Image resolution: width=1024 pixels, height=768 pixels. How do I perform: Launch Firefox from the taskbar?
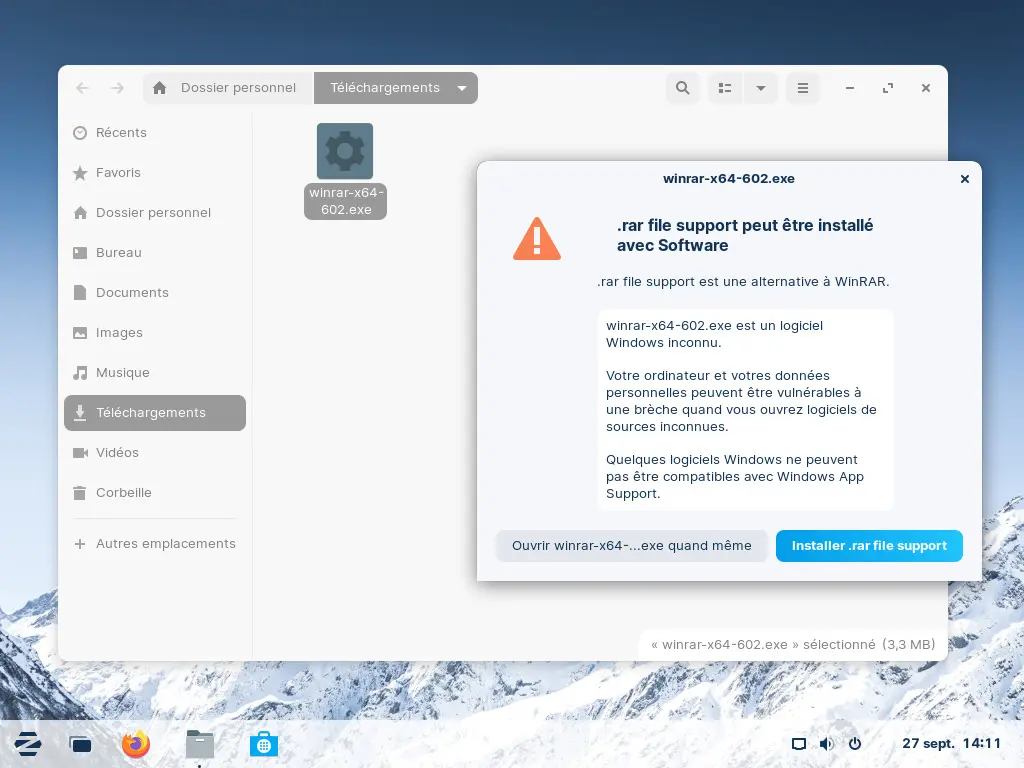[135, 743]
